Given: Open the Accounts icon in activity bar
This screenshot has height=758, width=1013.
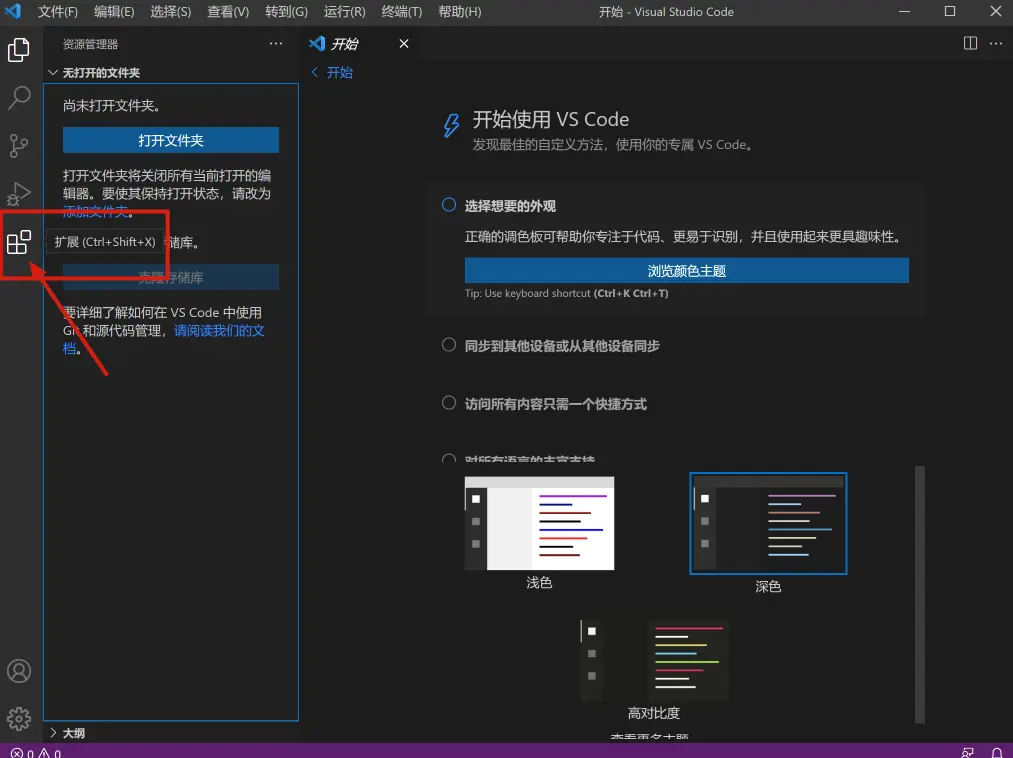Looking at the screenshot, I should 19,671.
